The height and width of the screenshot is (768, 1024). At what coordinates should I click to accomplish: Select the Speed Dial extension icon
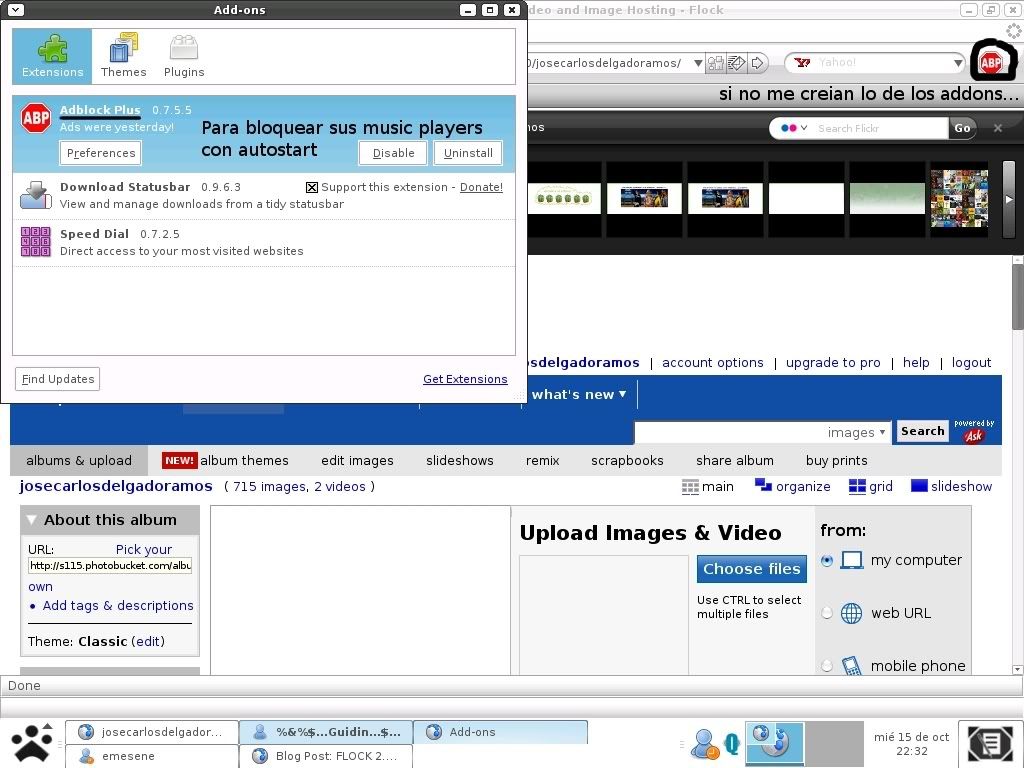tap(35, 242)
